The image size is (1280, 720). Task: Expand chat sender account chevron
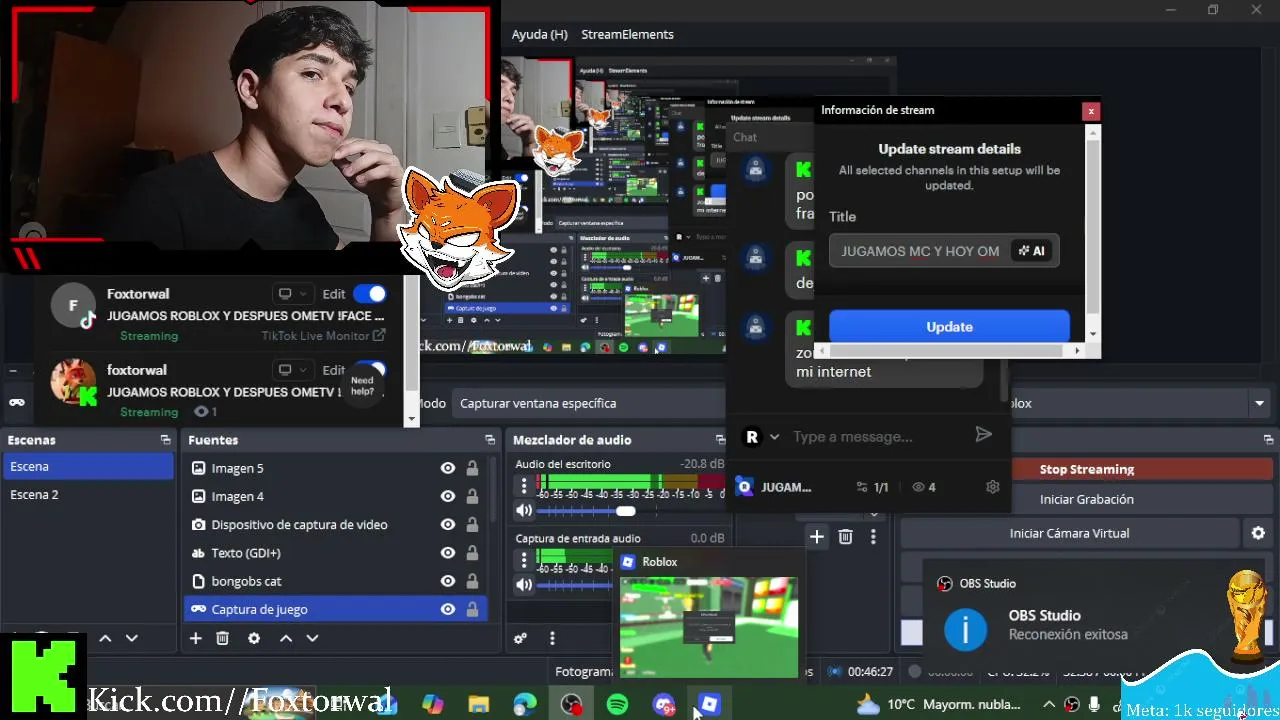(774, 437)
